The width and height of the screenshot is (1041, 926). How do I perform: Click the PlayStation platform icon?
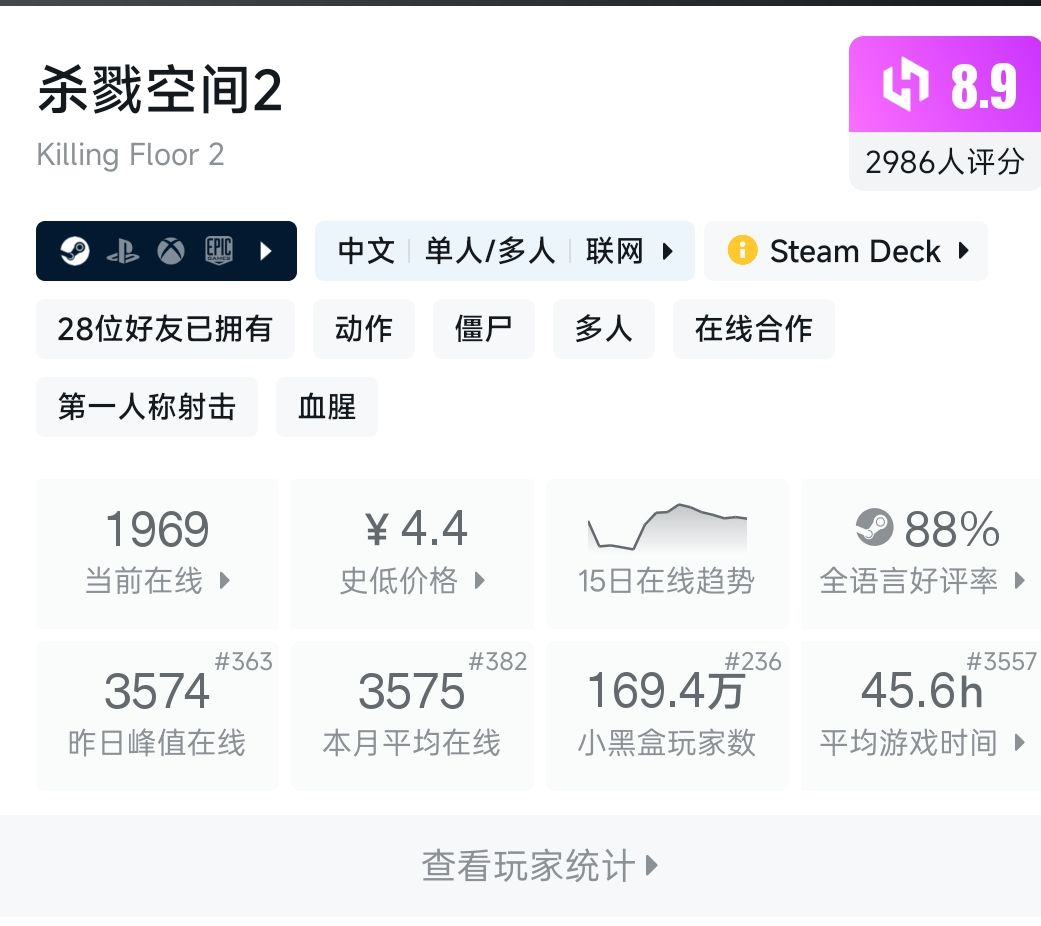coord(123,251)
